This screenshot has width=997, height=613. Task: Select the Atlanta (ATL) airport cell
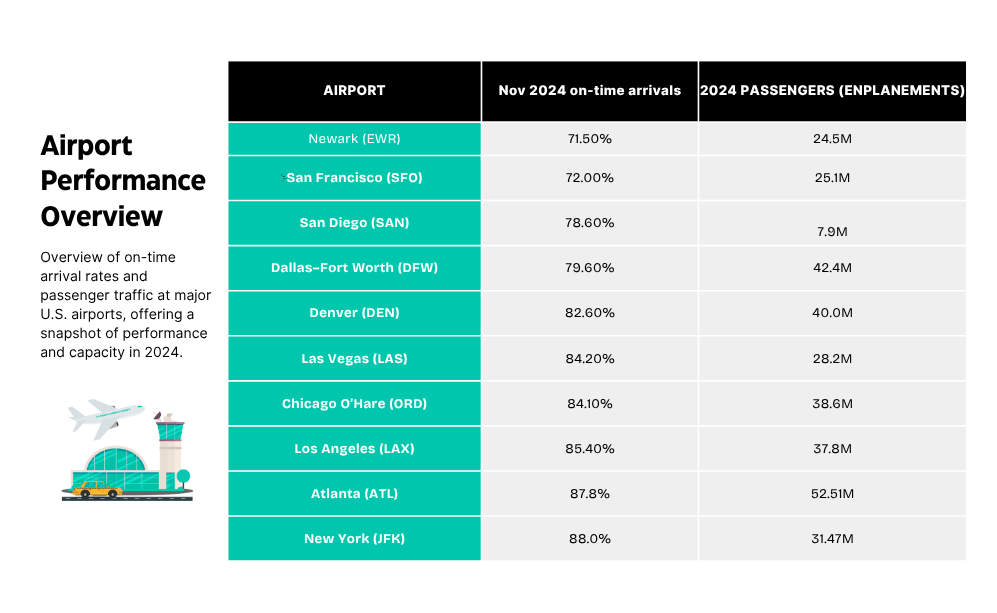point(354,494)
